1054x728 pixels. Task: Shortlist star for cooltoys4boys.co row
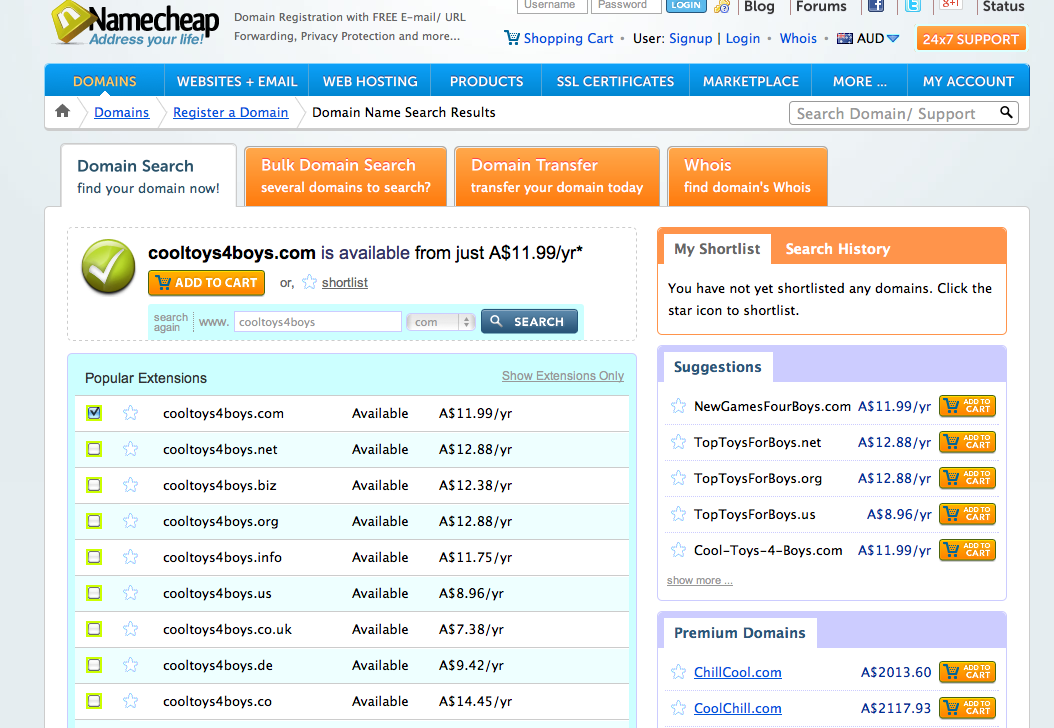[130, 701]
